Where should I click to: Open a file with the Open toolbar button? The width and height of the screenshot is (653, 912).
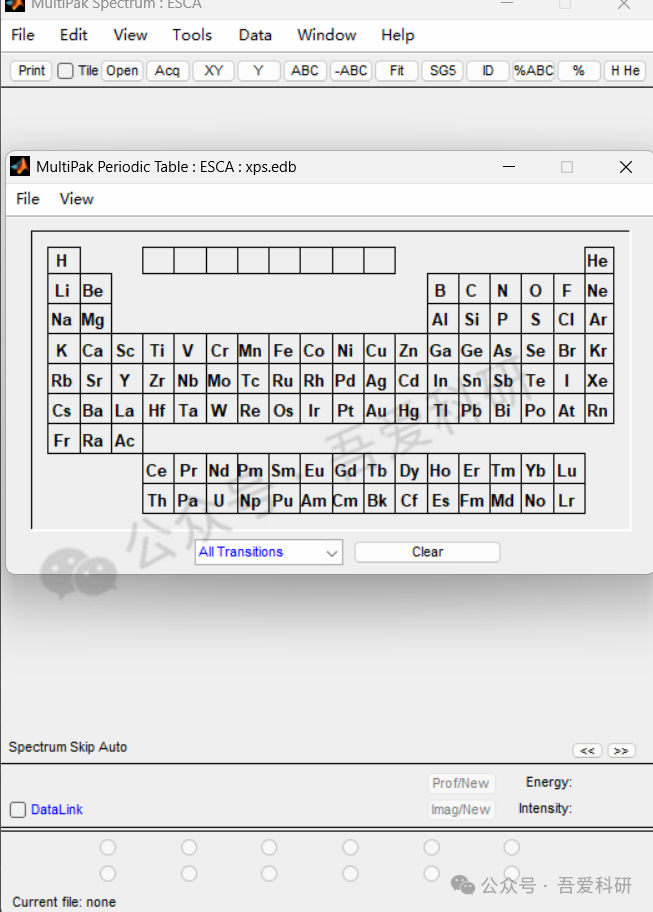click(x=122, y=71)
